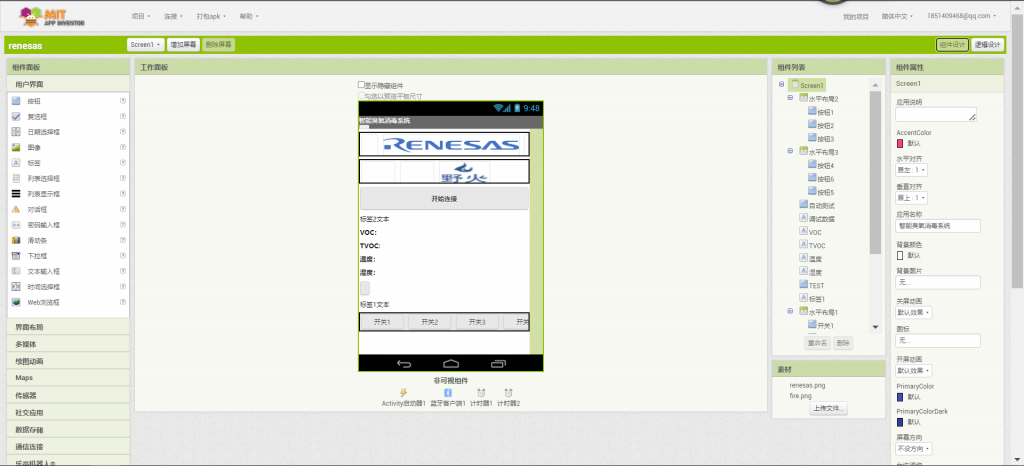
Task: Open the 屏幕方向 orientation dropdown
Action: (x=914, y=449)
